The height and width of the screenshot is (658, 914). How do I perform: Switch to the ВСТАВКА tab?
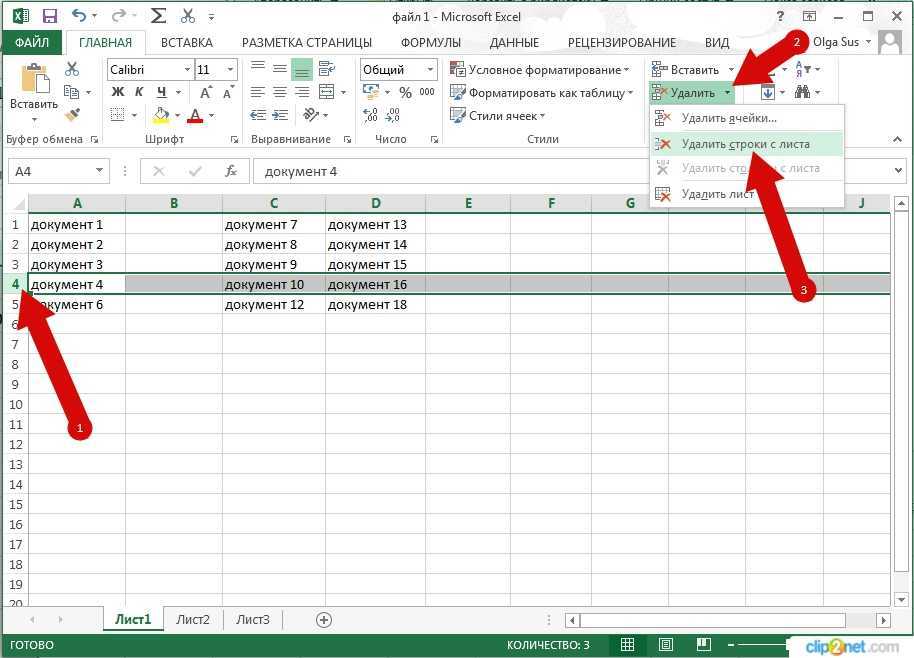tap(187, 43)
